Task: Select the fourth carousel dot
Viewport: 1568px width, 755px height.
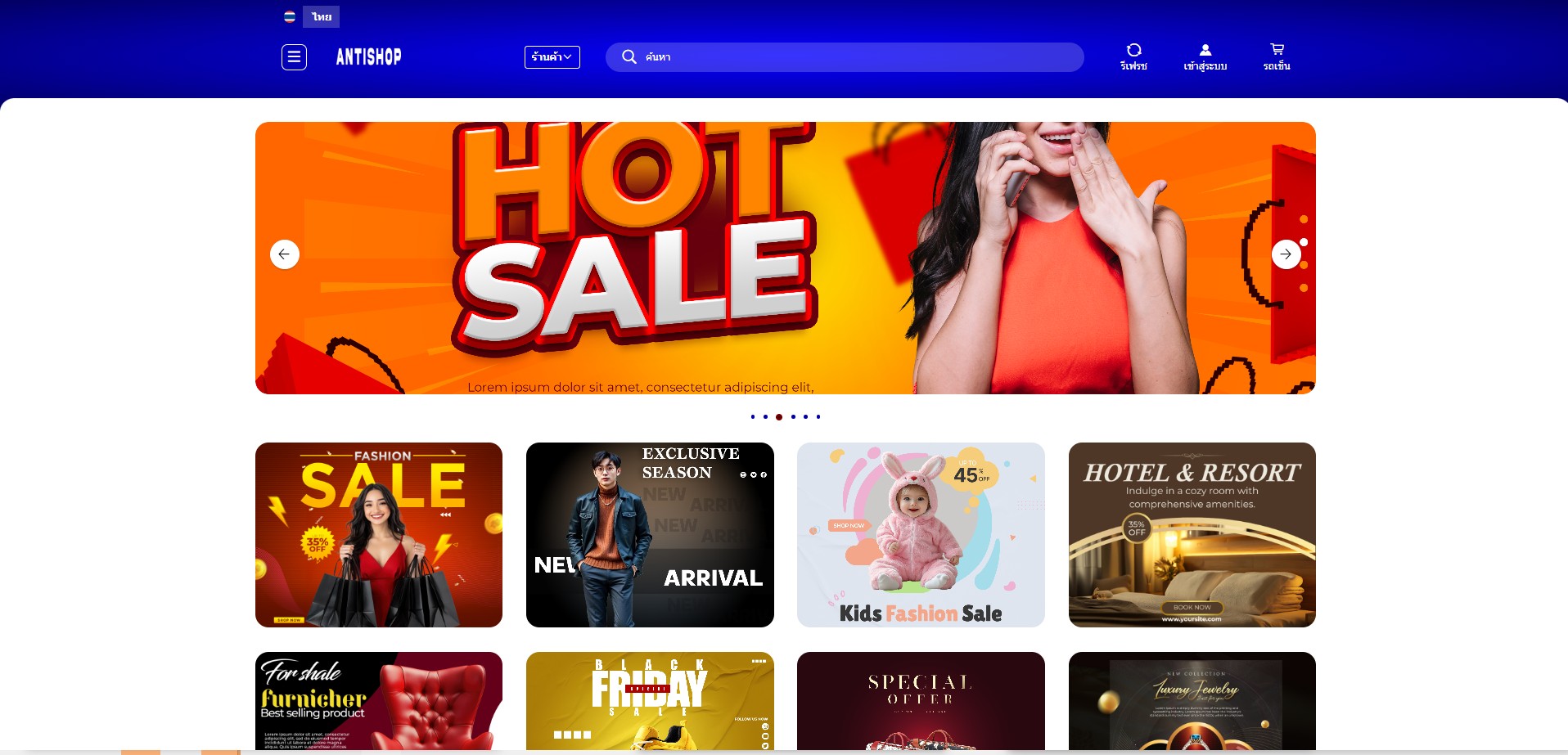Action: [793, 417]
